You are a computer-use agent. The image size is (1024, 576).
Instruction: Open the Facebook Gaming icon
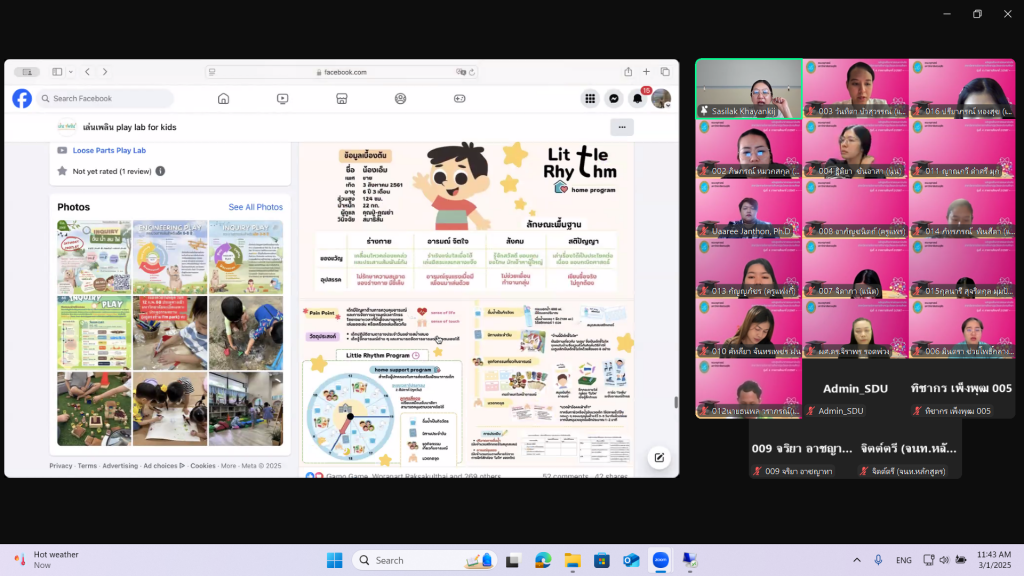(460, 99)
